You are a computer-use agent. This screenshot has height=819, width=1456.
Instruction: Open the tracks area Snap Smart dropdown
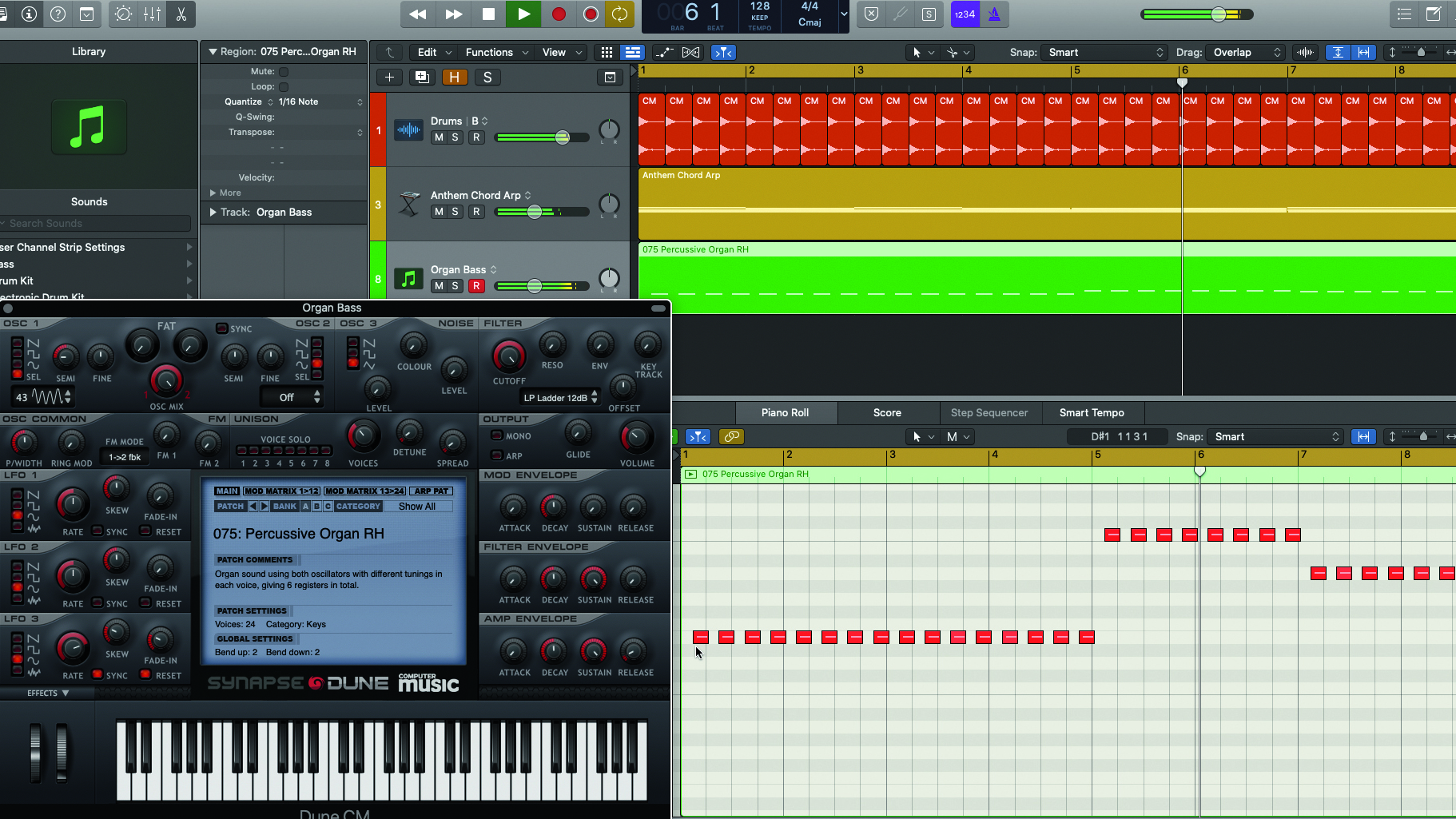pos(1106,53)
